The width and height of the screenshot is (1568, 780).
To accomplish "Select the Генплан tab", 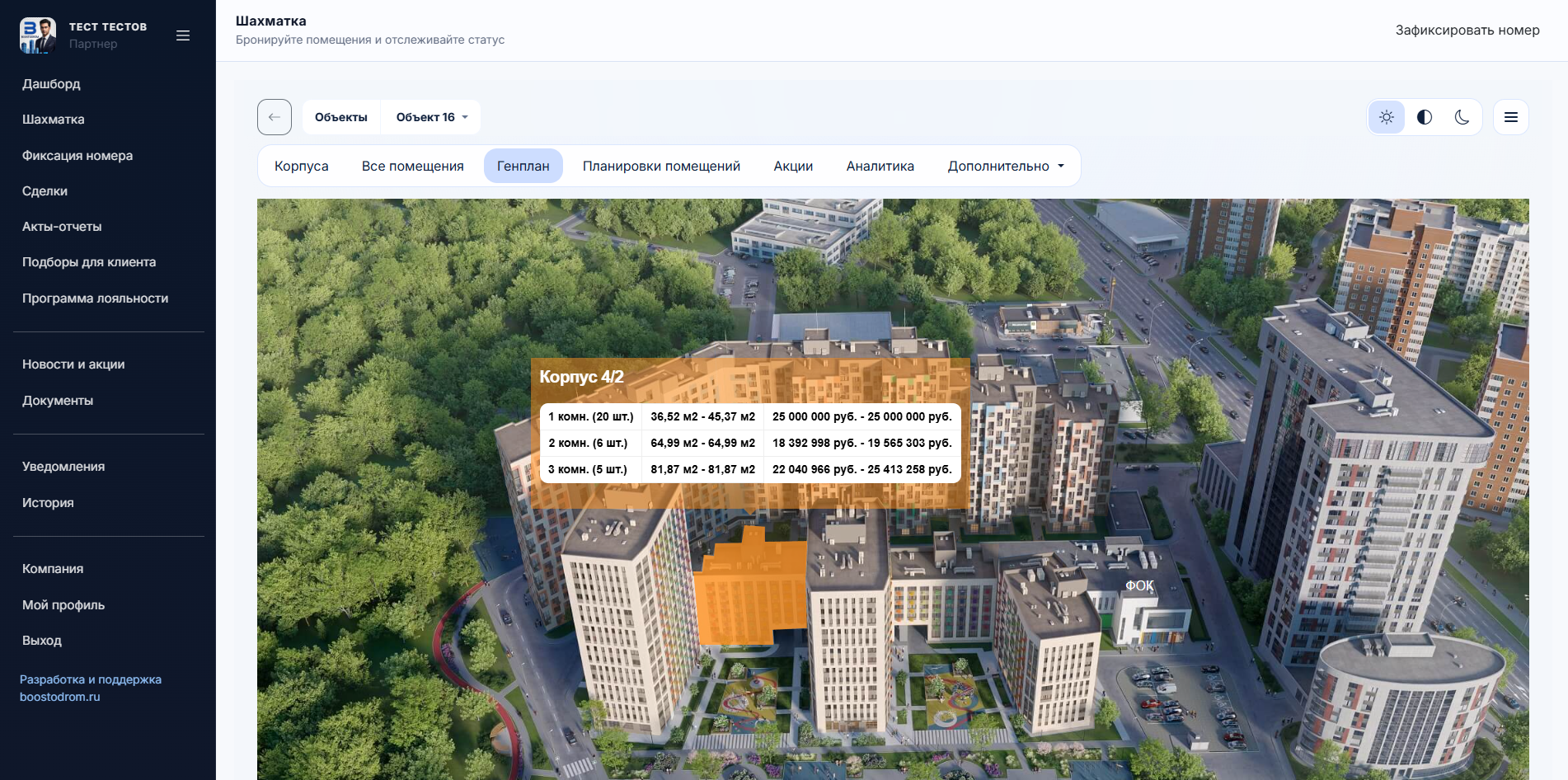I will tap(523, 166).
